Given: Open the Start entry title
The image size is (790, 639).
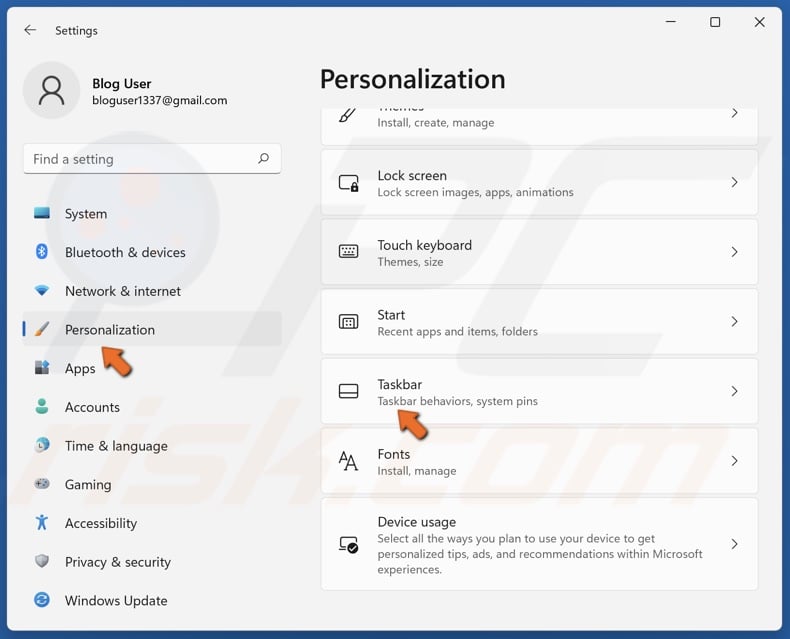Looking at the screenshot, I should point(391,315).
